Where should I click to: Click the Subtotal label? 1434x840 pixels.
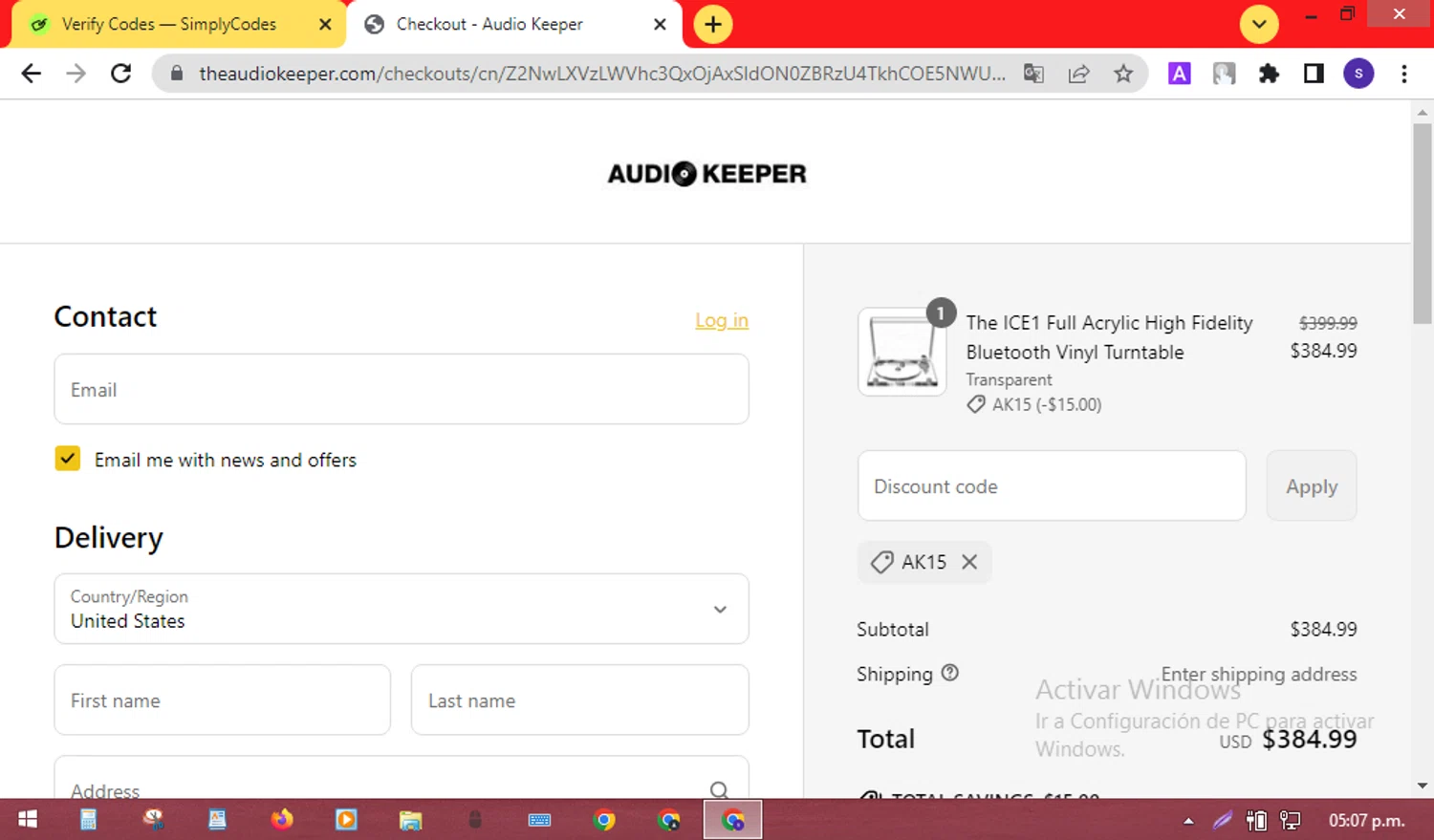[893, 629]
